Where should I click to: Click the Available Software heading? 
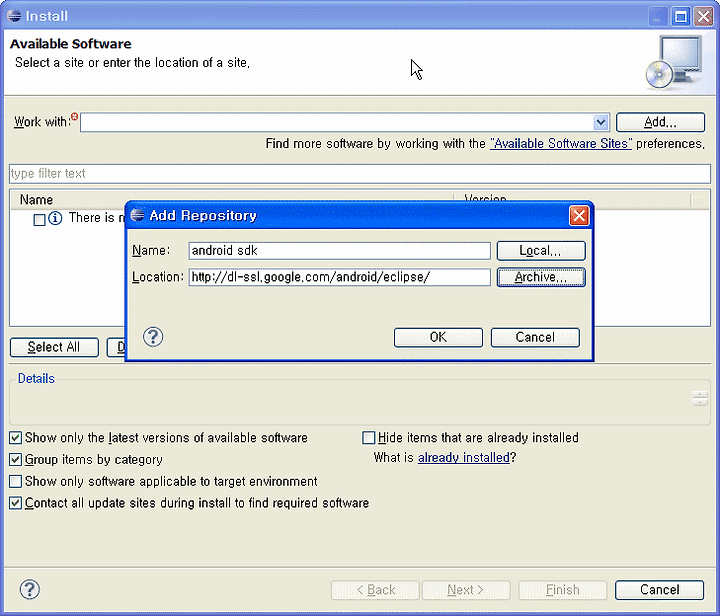(x=71, y=44)
